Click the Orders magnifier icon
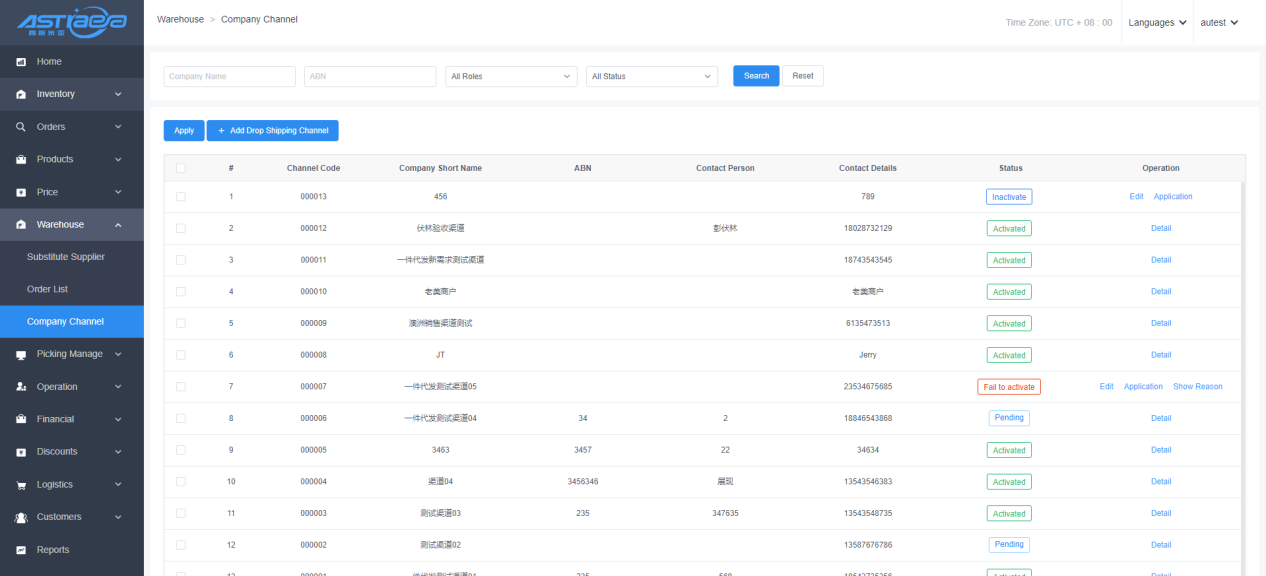Screen dimensions: 1266x576 pyautogui.click(x=21, y=127)
